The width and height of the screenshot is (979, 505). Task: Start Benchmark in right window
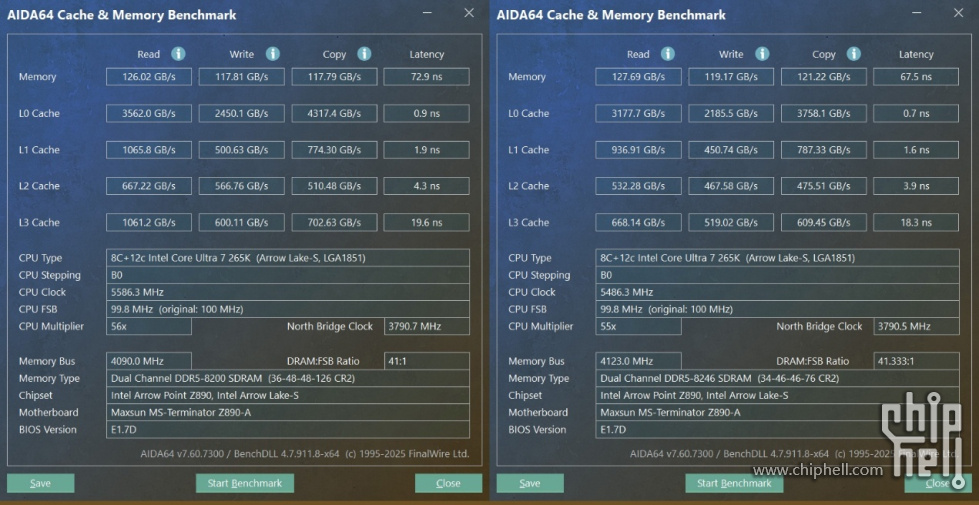(x=734, y=483)
